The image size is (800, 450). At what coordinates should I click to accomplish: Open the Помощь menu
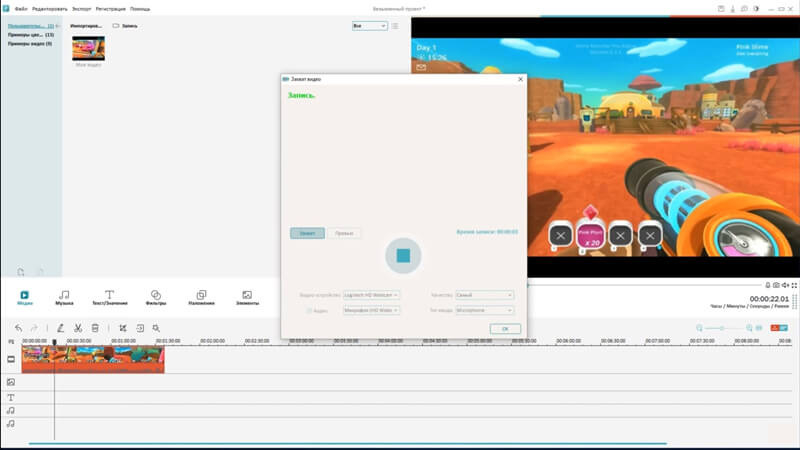[139, 9]
